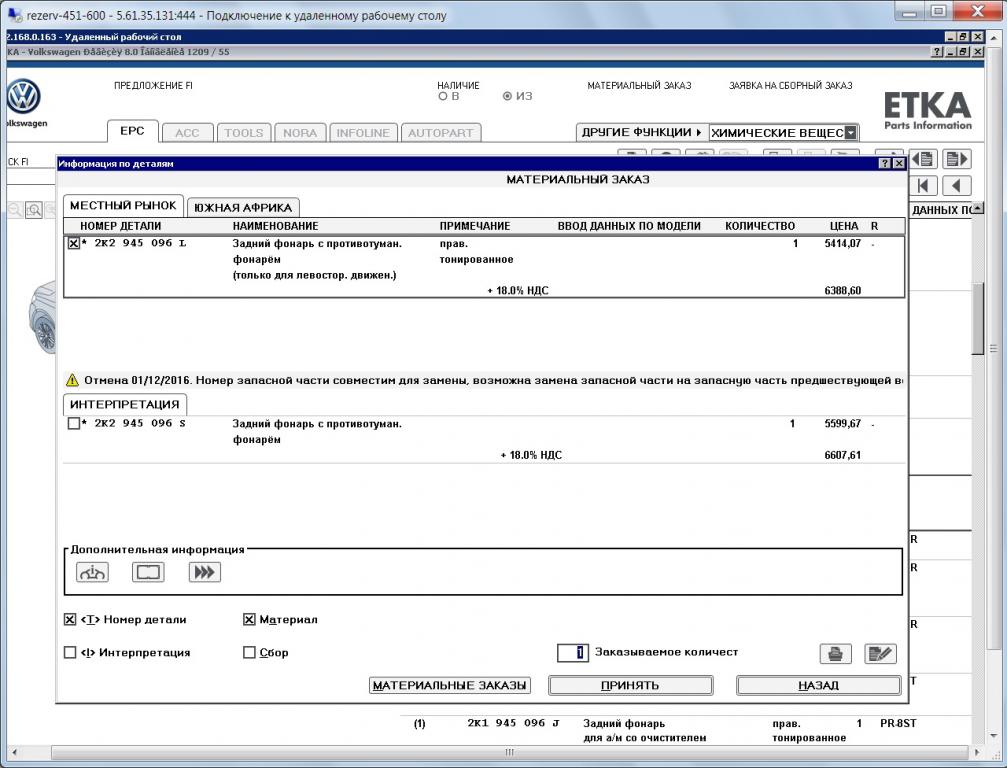Viewport: 1007px width, 768px height.
Task: Click the vehicle info icon under Дополнительная информация
Action: click(x=92, y=572)
